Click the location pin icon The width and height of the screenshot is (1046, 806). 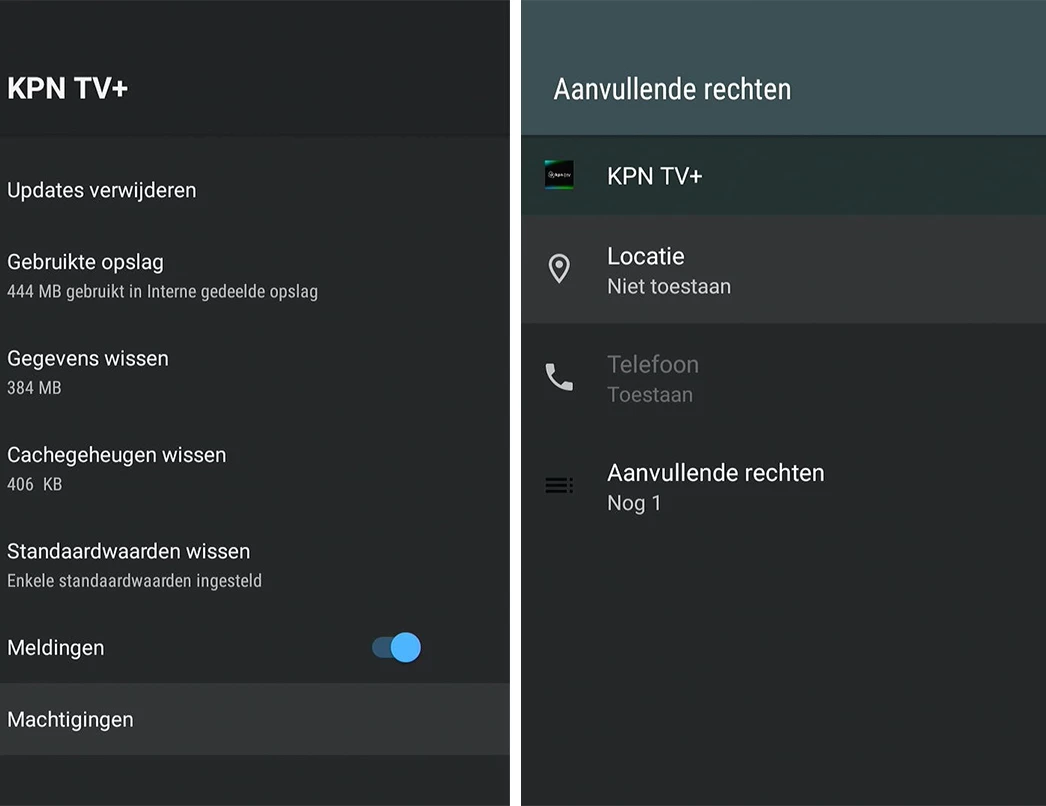point(559,269)
